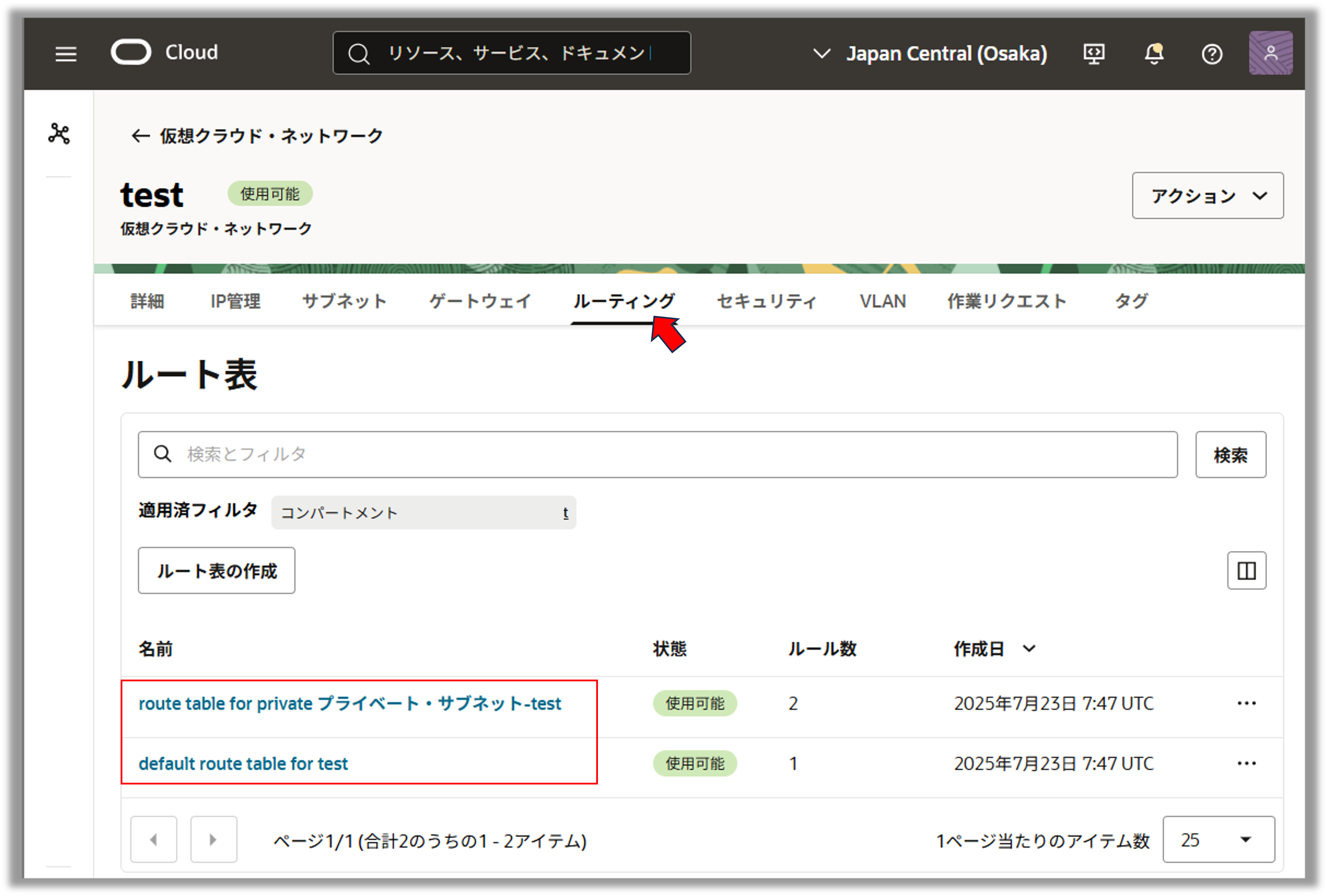Open the default route table for test link

[x=243, y=764]
